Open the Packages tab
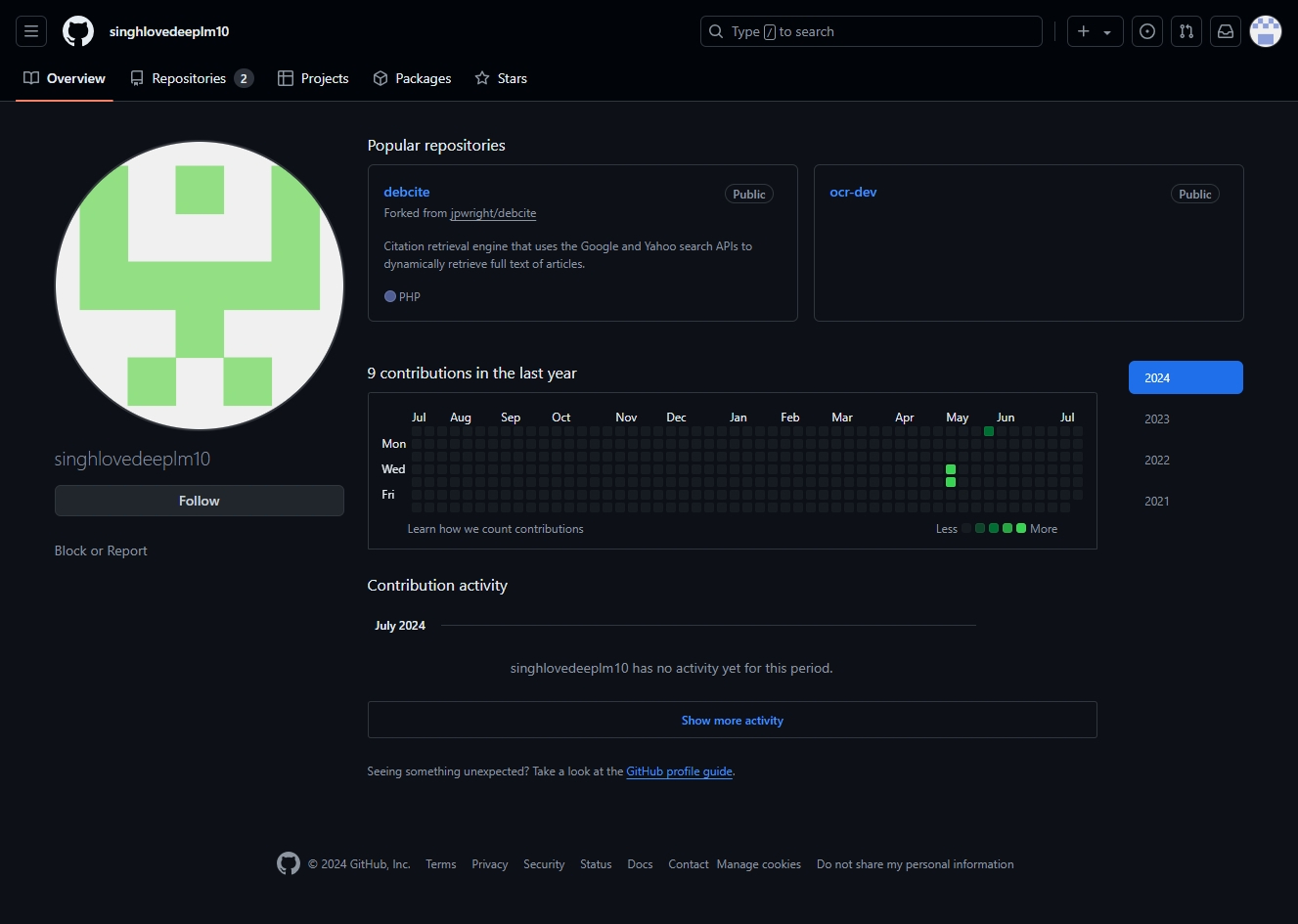This screenshot has width=1298, height=924. pyautogui.click(x=412, y=78)
